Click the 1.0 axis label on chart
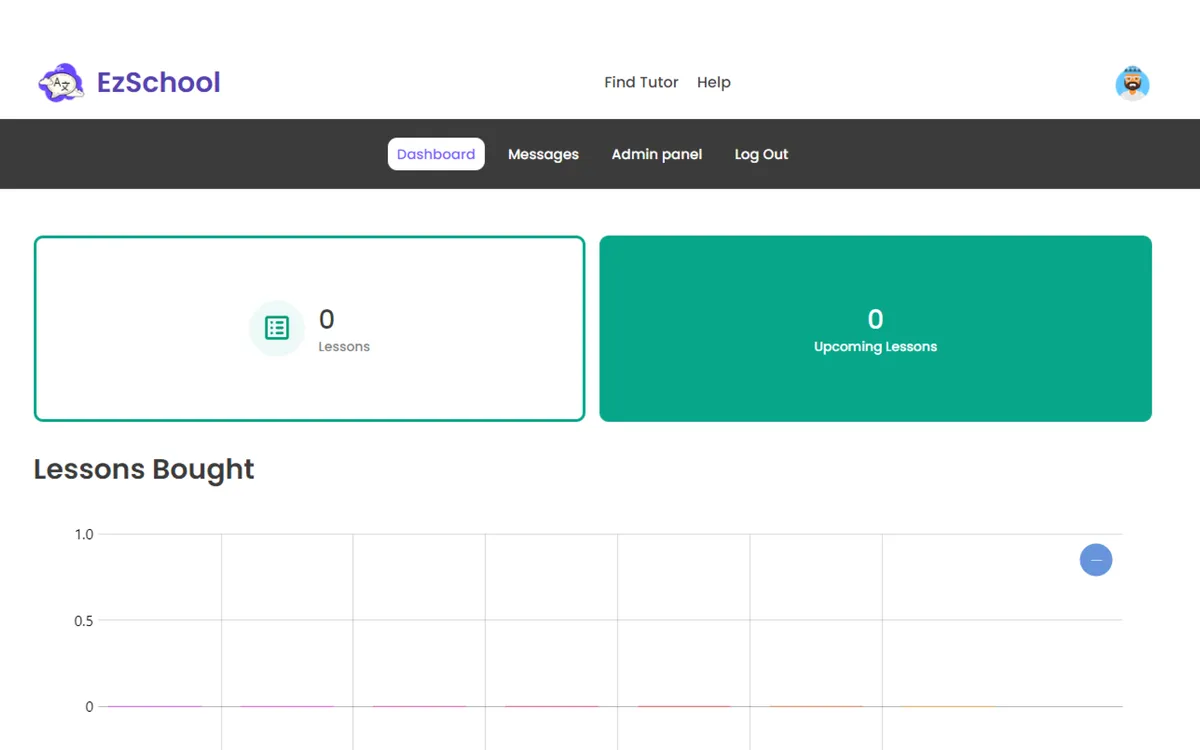 (x=84, y=535)
